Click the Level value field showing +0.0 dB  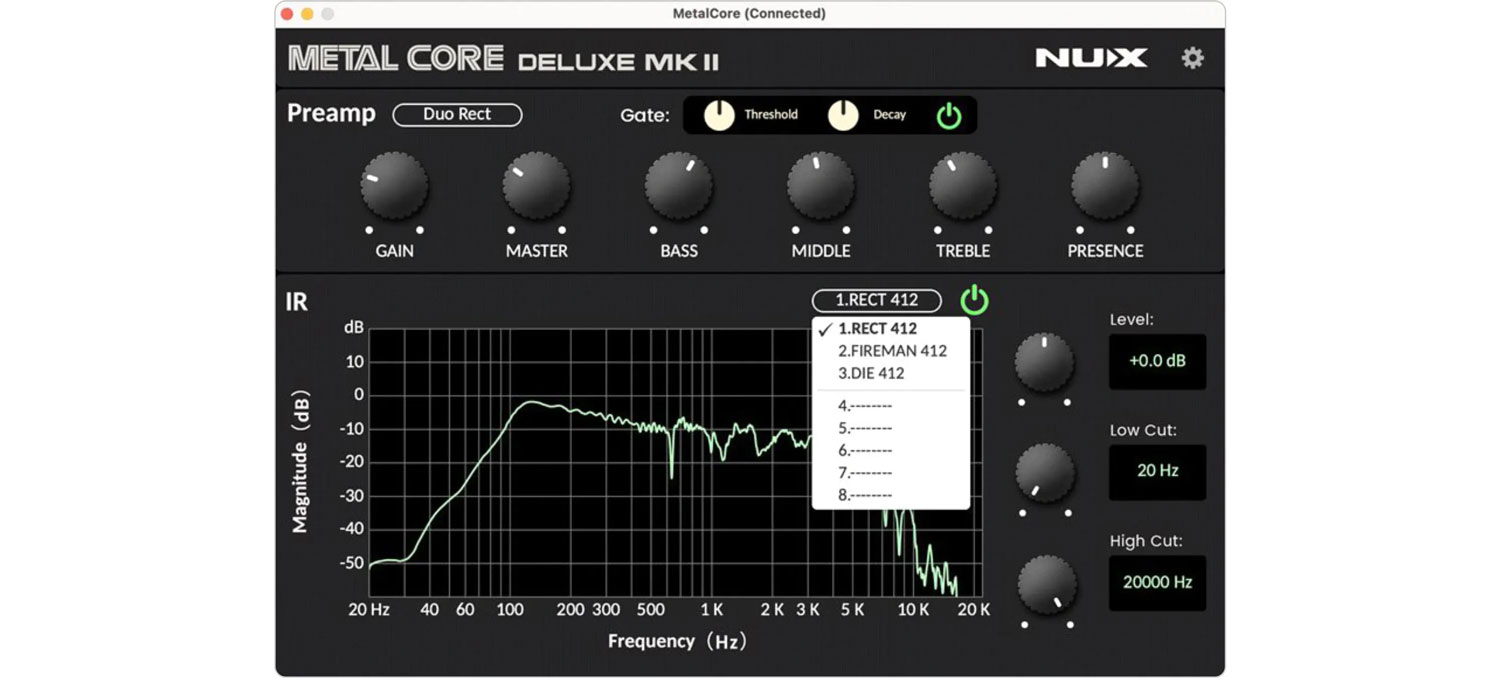pyautogui.click(x=1157, y=361)
